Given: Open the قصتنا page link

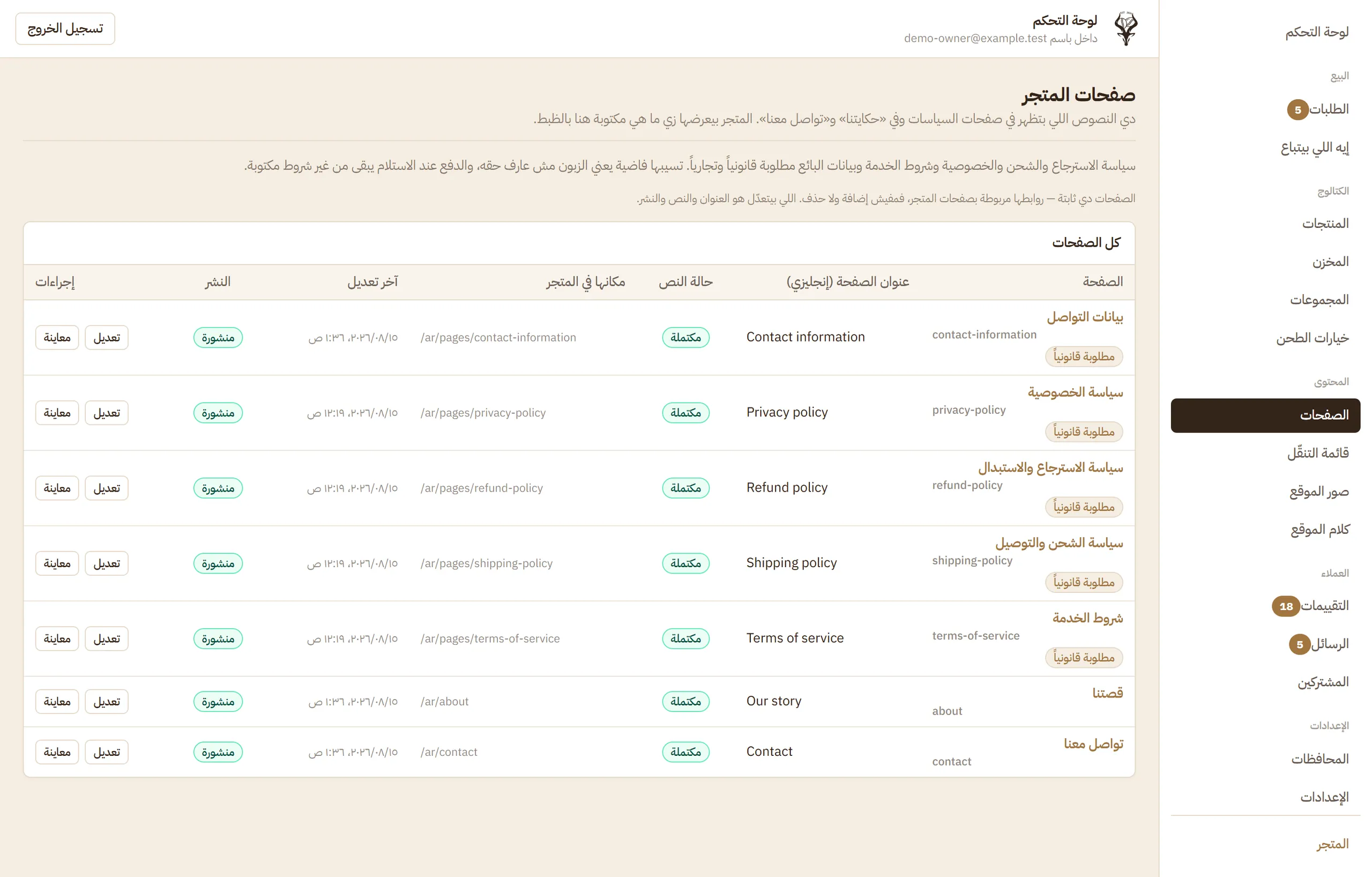Looking at the screenshot, I should coord(1108,693).
